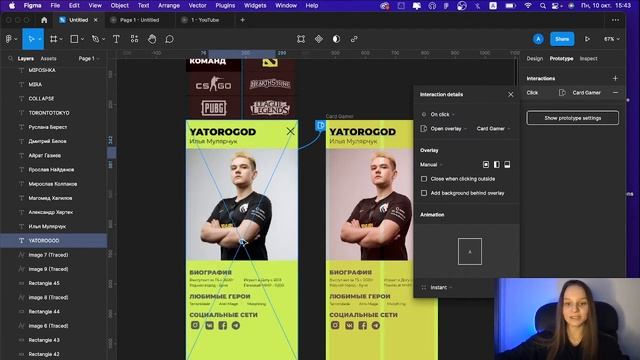Click the Facebook icon on left card

point(222,325)
